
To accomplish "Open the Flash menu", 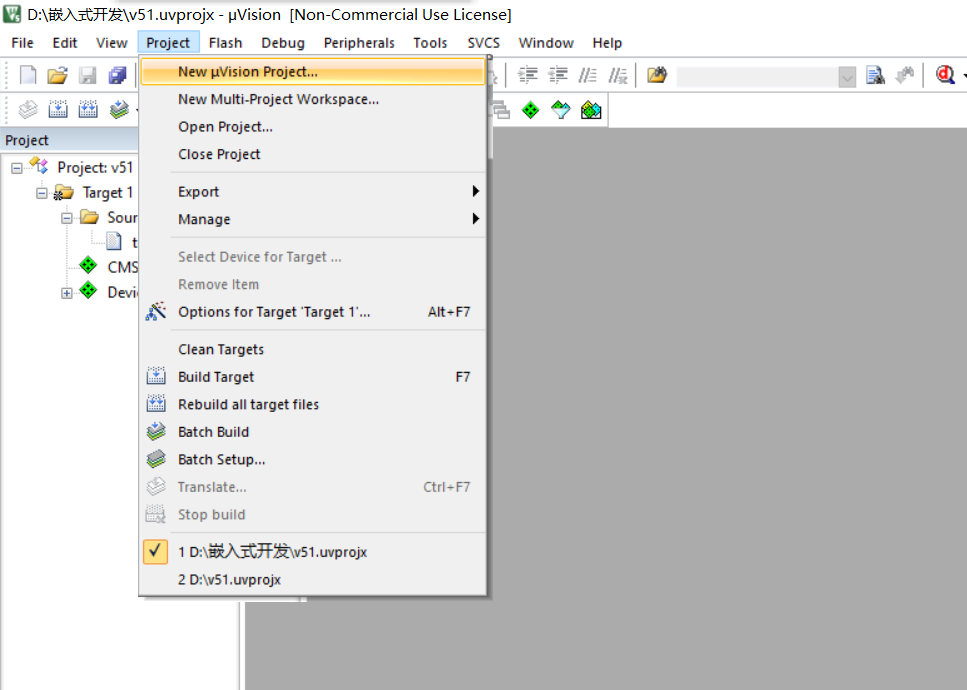I will (225, 43).
